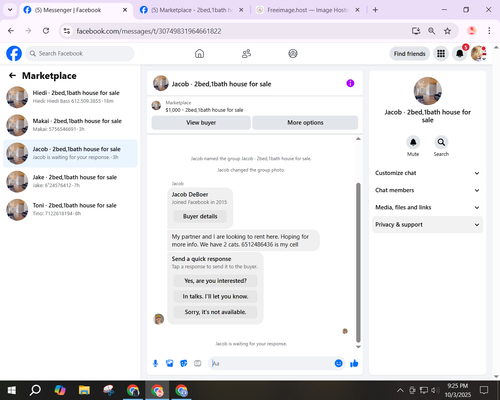Viewport: 500px width, 400px height.
Task: Open the Windows notification center icon
Action: click(484, 390)
